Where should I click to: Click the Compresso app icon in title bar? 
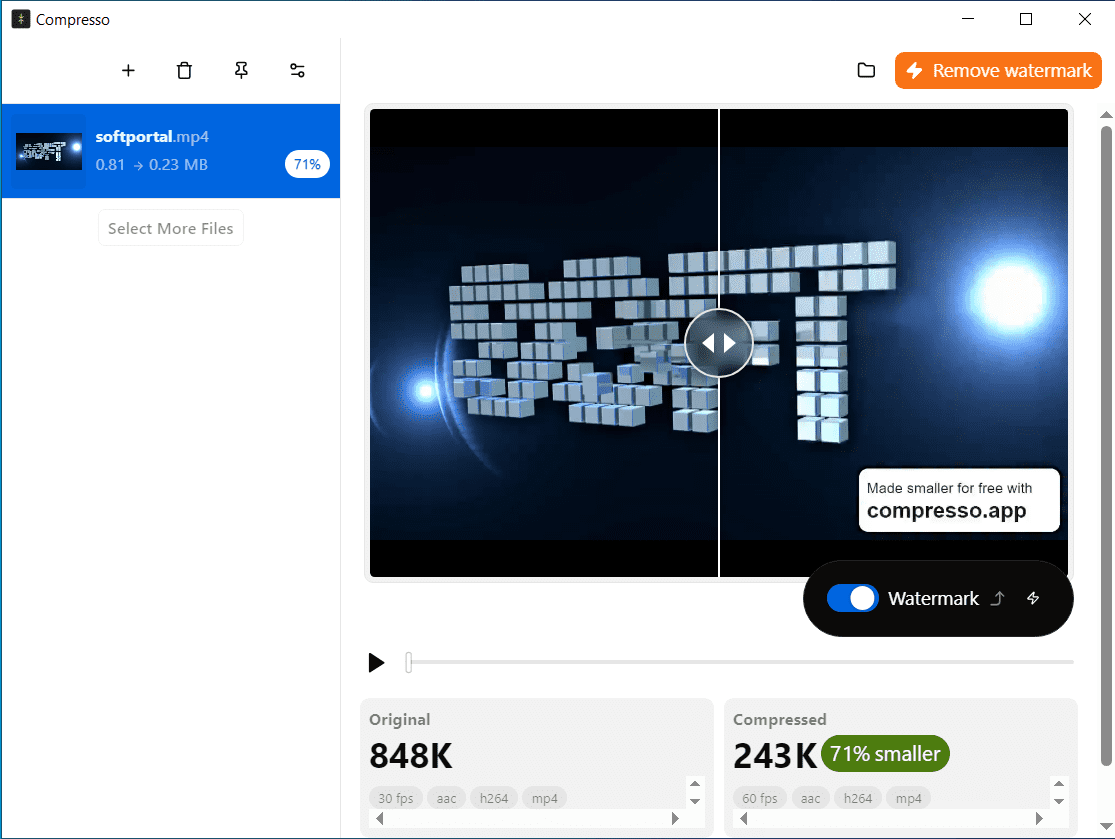pyautogui.click(x=21, y=19)
